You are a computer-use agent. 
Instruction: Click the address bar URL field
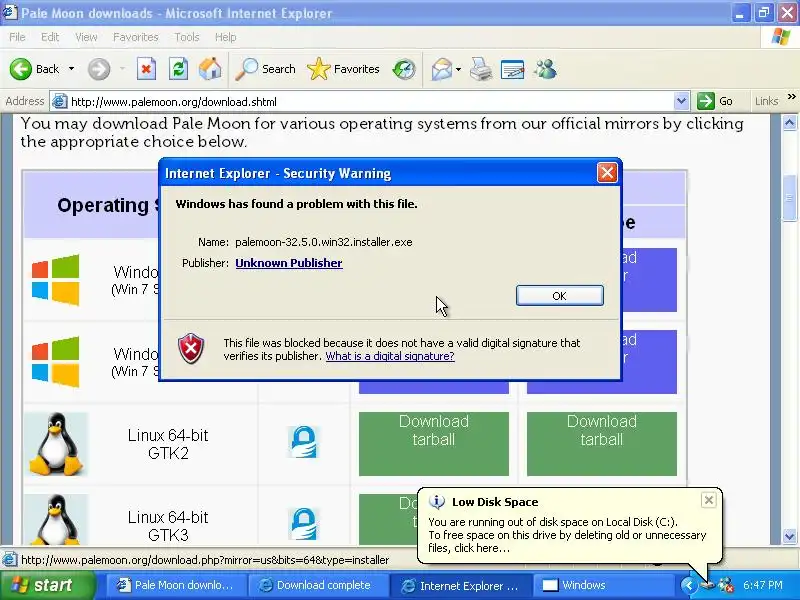coord(370,102)
